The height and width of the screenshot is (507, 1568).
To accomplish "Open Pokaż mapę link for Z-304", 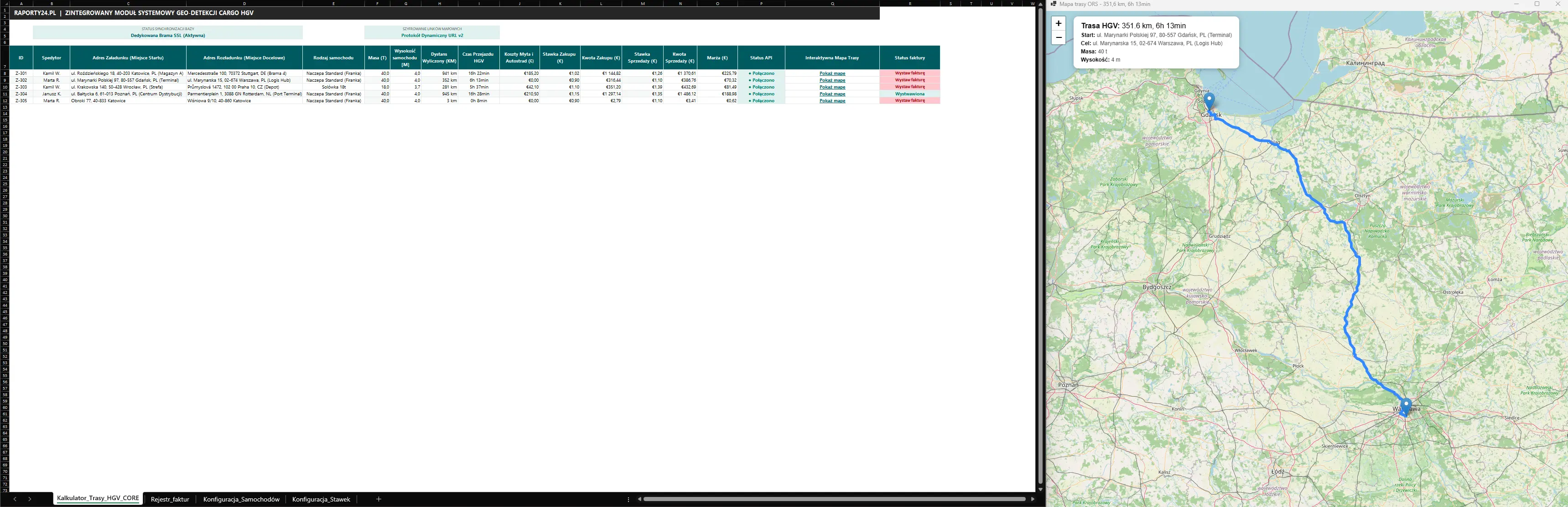I will coord(832,94).
